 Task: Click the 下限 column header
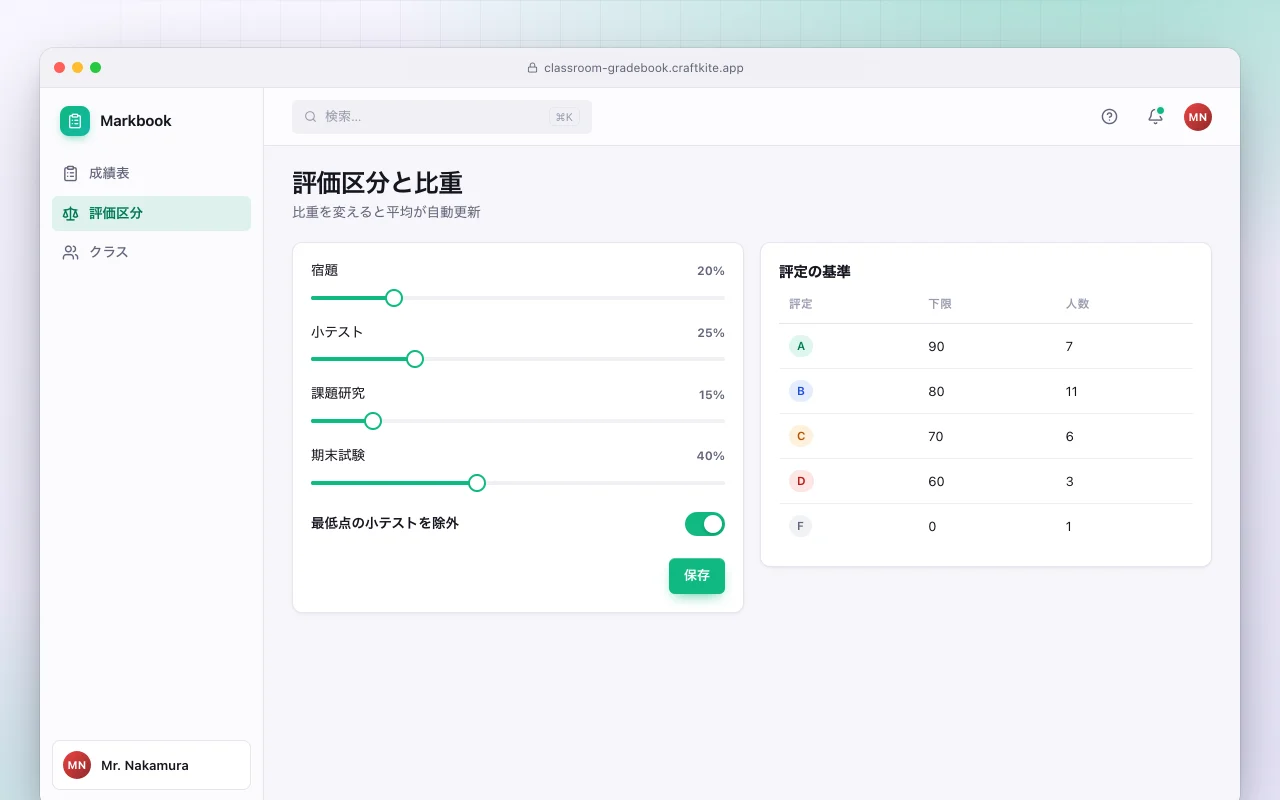point(940,304)
